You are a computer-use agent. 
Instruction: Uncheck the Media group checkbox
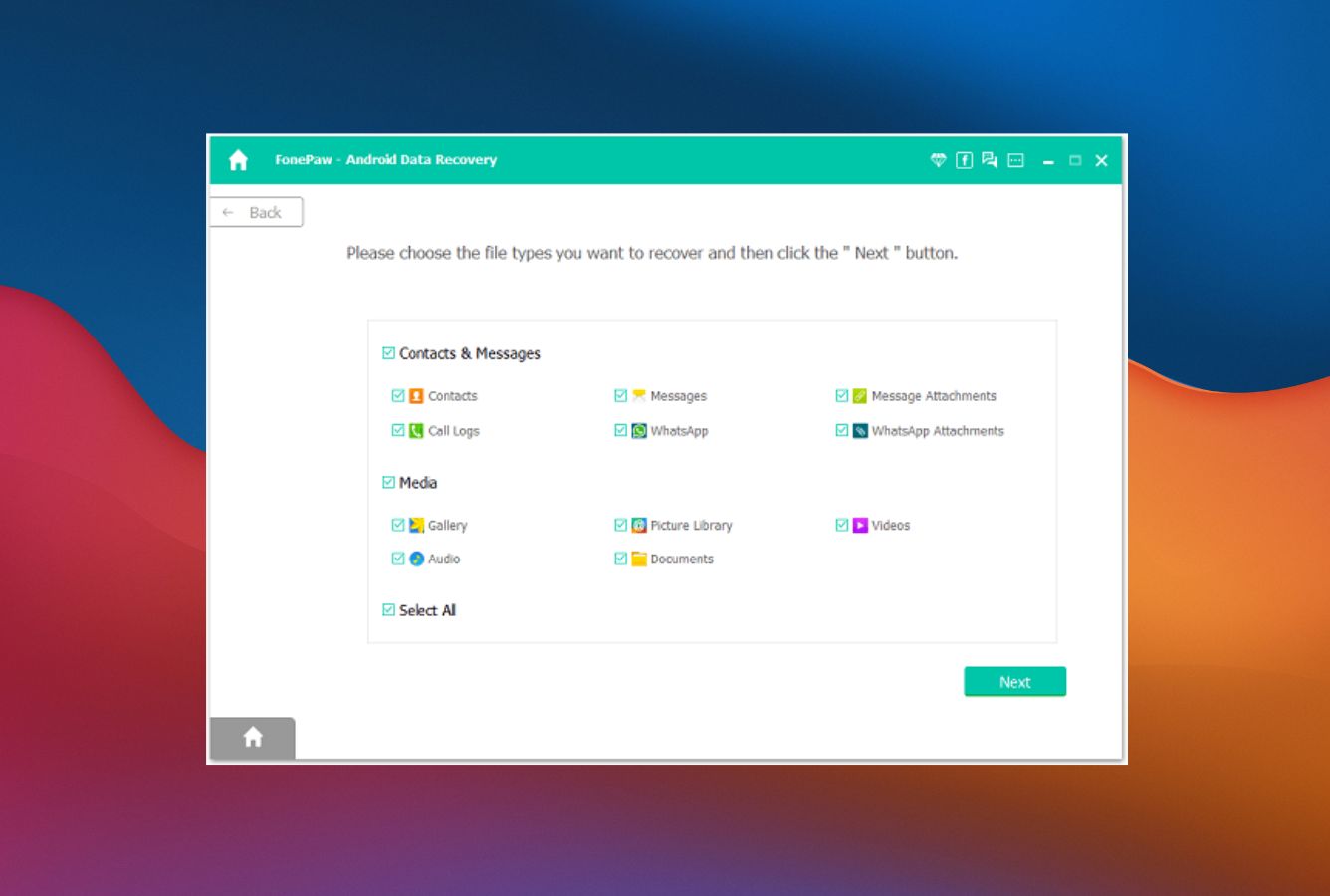pos(388,482)
